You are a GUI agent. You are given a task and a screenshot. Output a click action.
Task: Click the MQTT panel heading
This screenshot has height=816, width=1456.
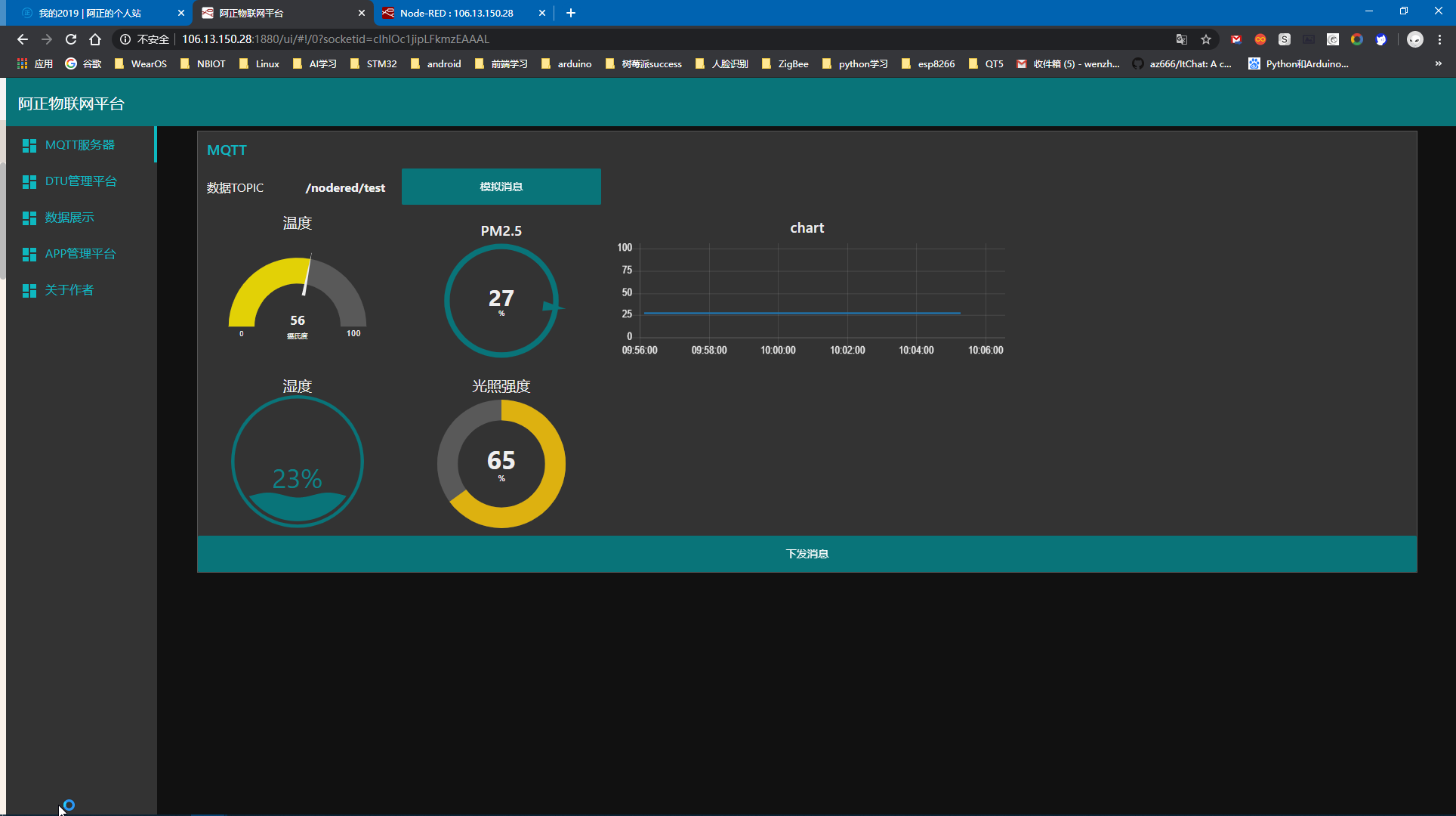[227, 150]
